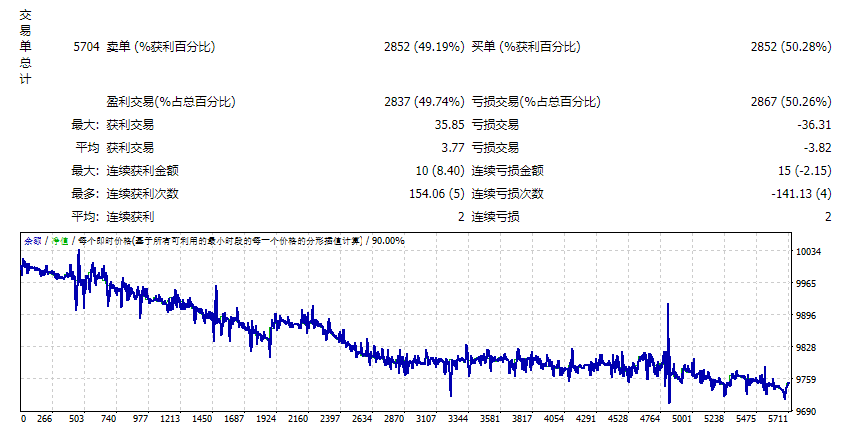Click the x-axis label 740
This screenshot has height=431, width=859.
pyautogui.click(x=108, y=418)
